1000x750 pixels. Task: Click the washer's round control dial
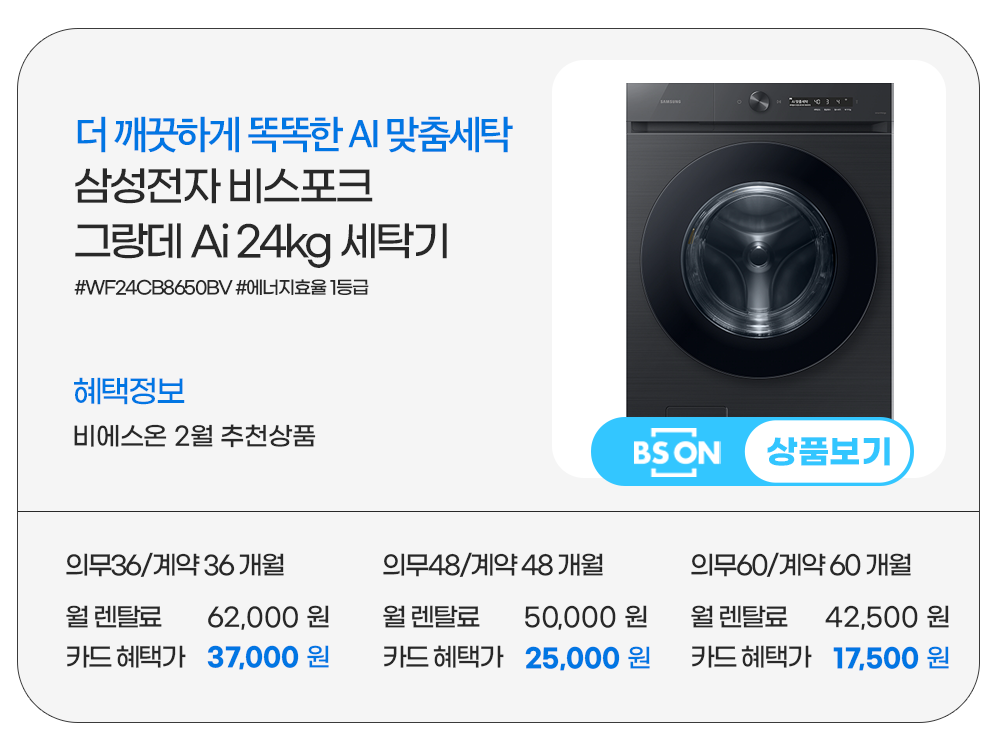tap(758, 101)
